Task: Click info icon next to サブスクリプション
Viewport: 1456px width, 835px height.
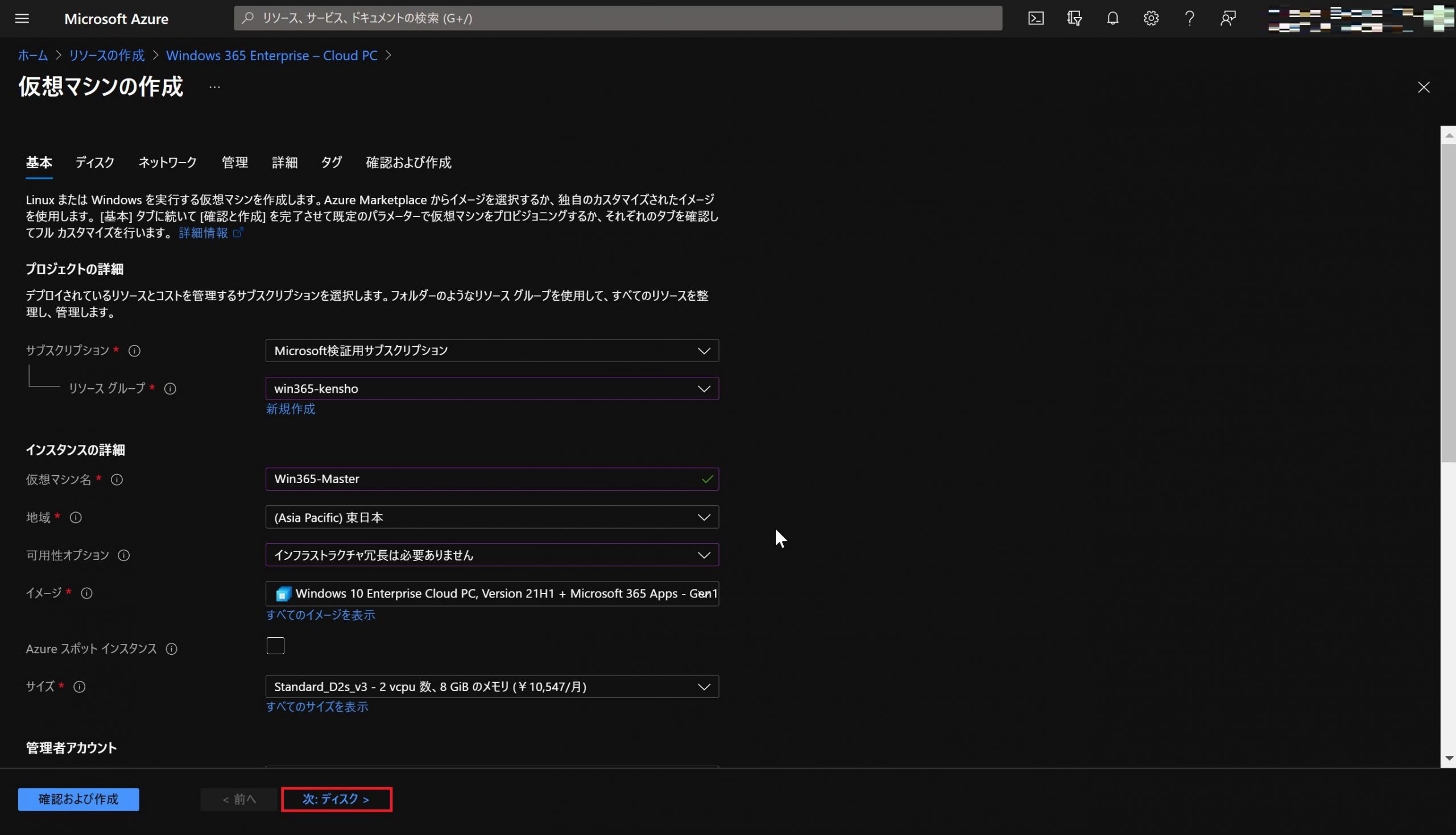Action: (x=134, y=350)
